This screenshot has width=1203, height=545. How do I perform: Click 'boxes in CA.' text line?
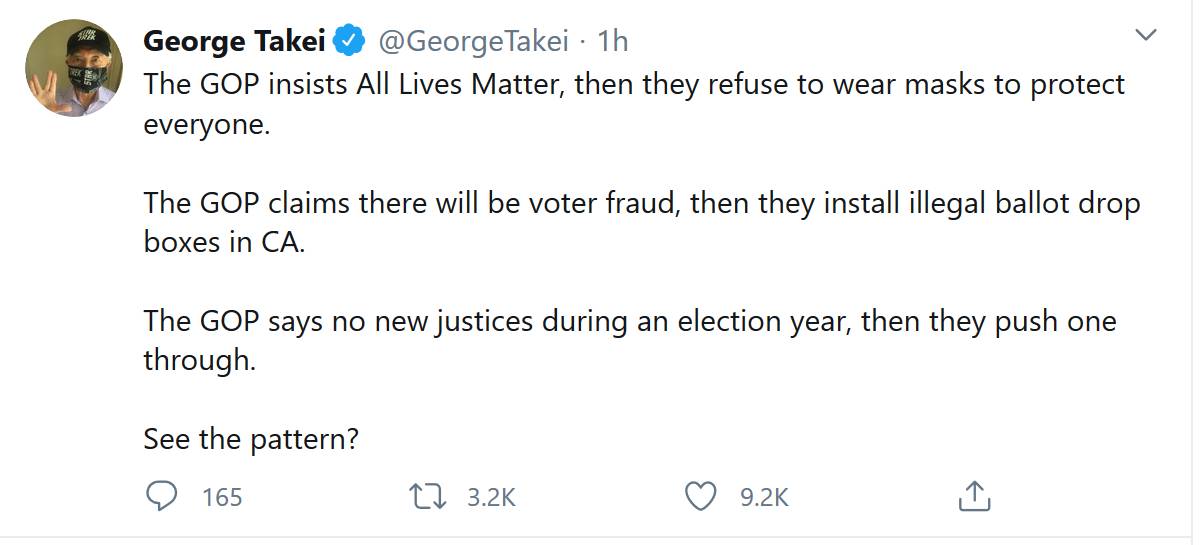point(224,243)
